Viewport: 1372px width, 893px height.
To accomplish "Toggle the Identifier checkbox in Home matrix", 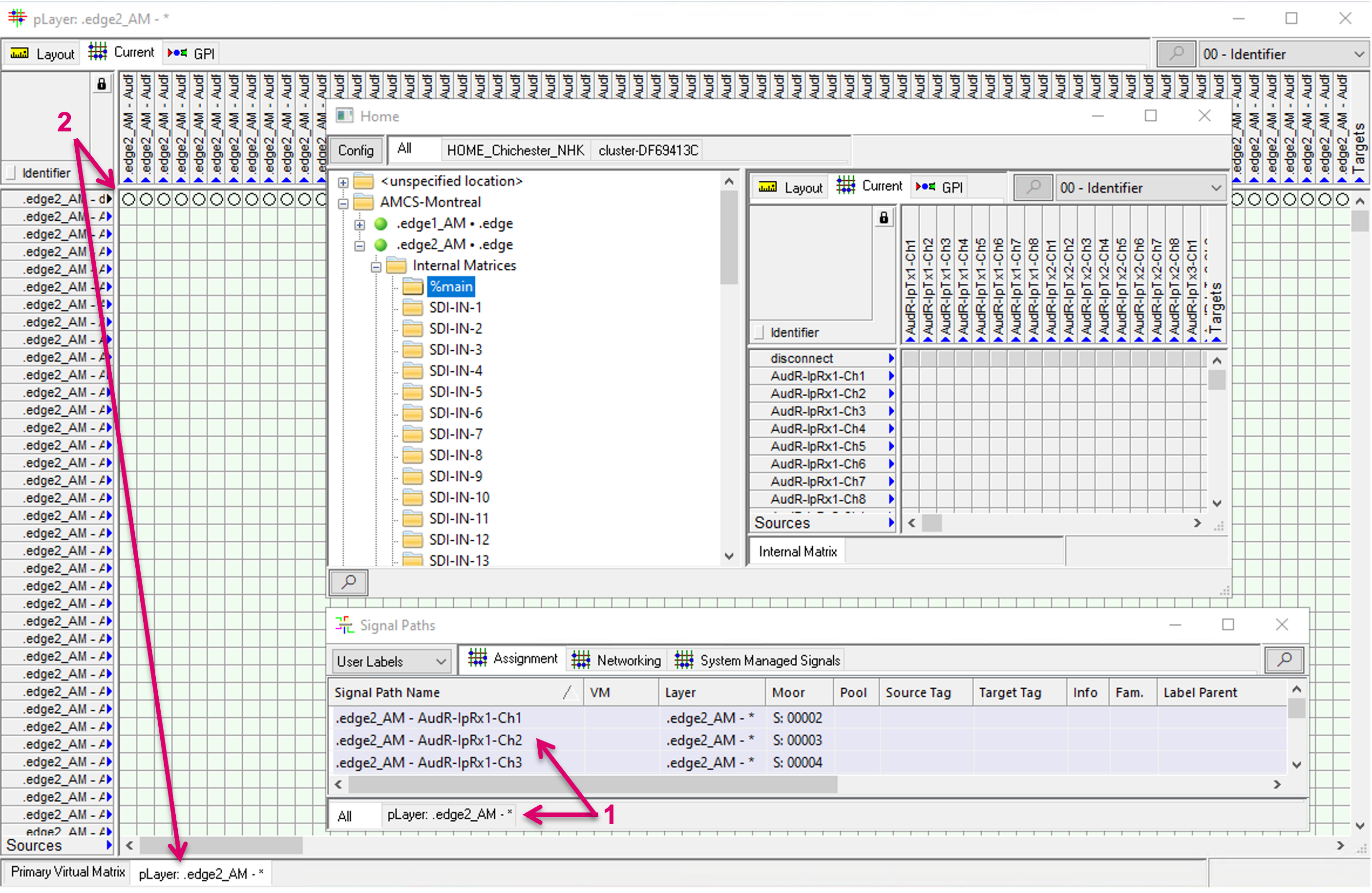I will point(759,332).
